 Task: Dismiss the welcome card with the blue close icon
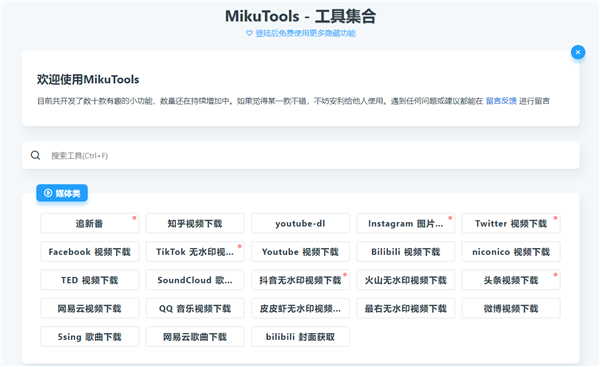[578, 52]
